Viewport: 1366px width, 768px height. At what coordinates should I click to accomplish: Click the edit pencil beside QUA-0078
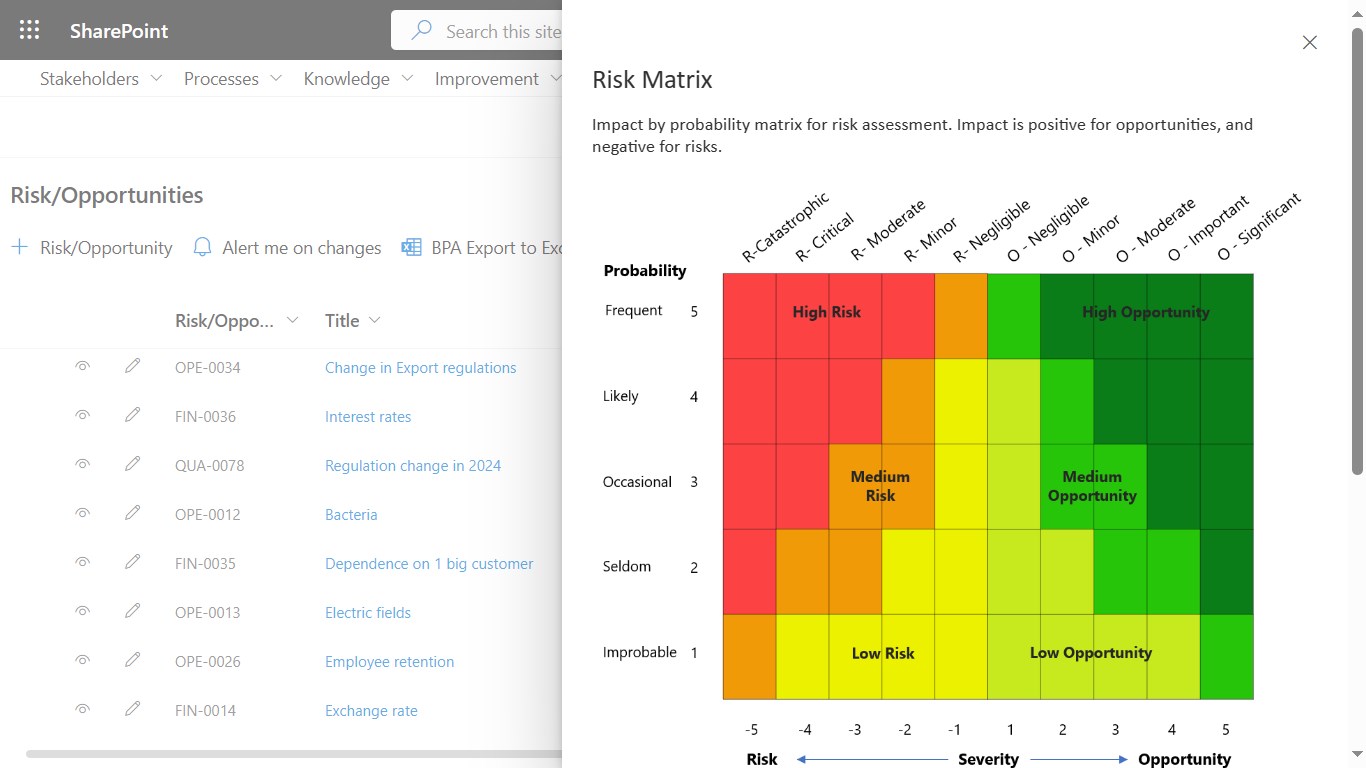coord(132,465)
